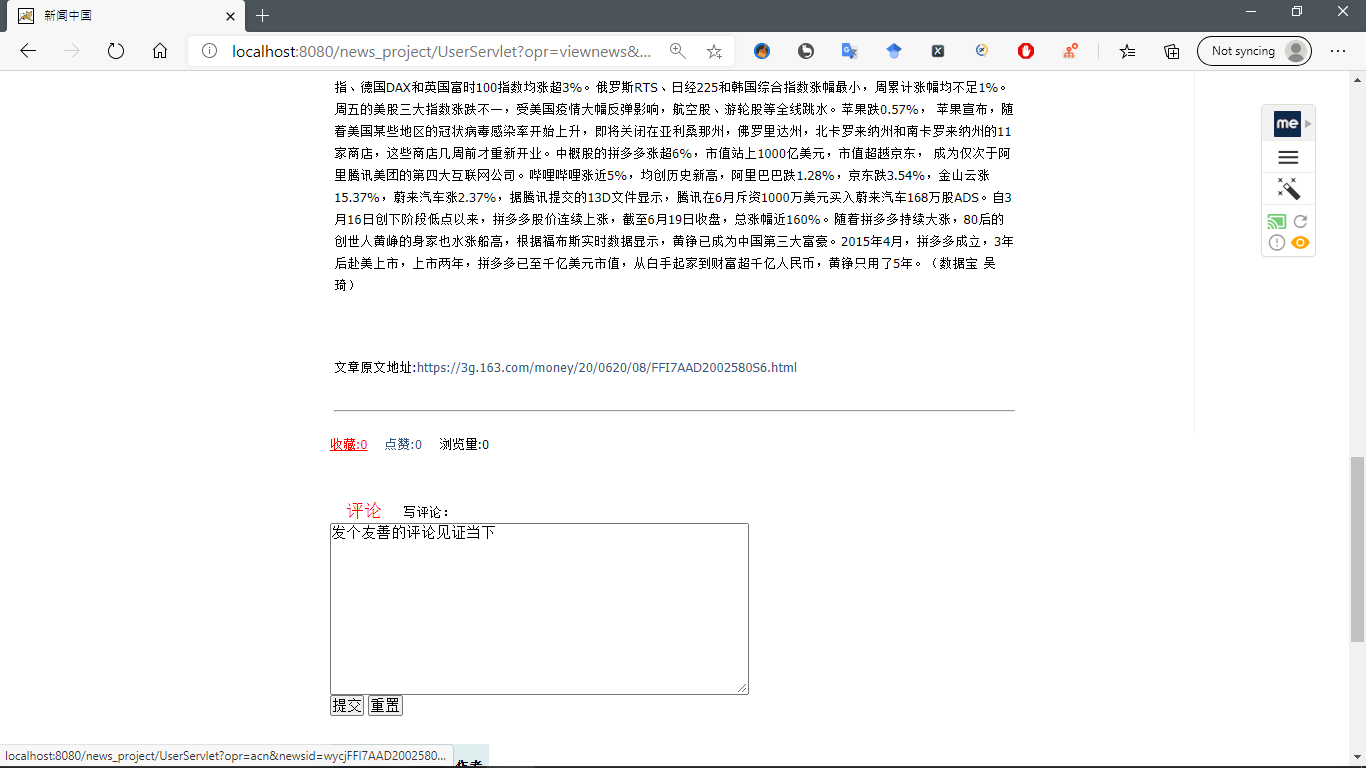The width and height of the screenshot is (1366, 768).
Task: Open the Collections panel
Action: click(1172, 51)
